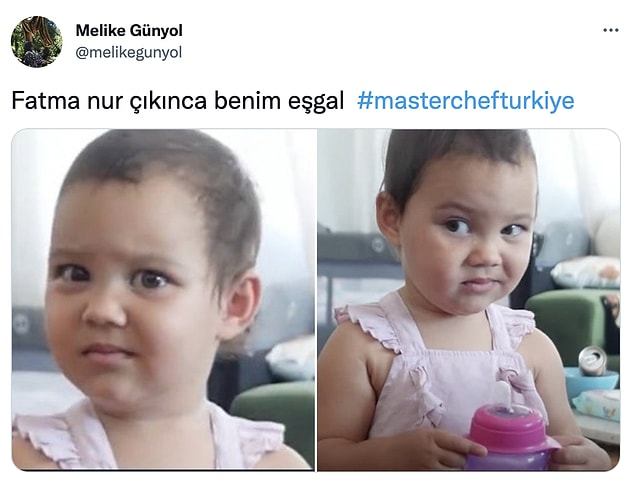Click the ruffled dress strap in right photo

373,324
